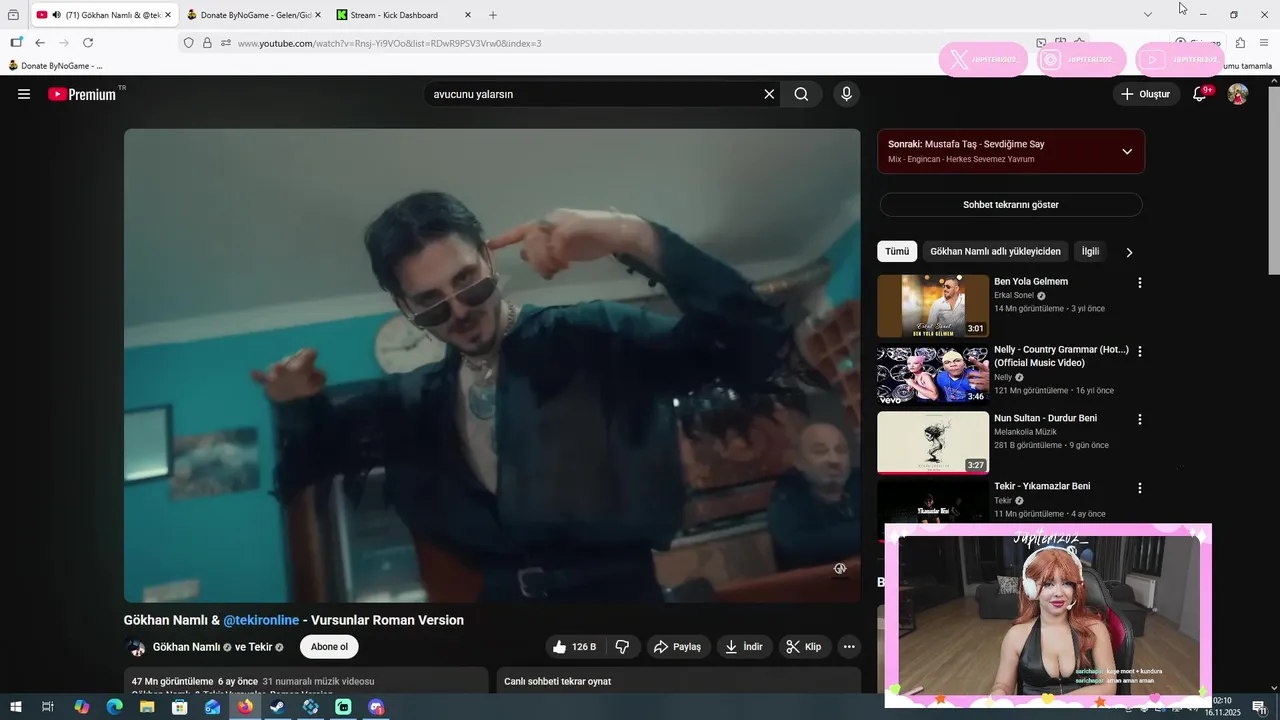Subscribe with Abone ol button
This screenshot has height=720, width=1280.
pos(329,647)
